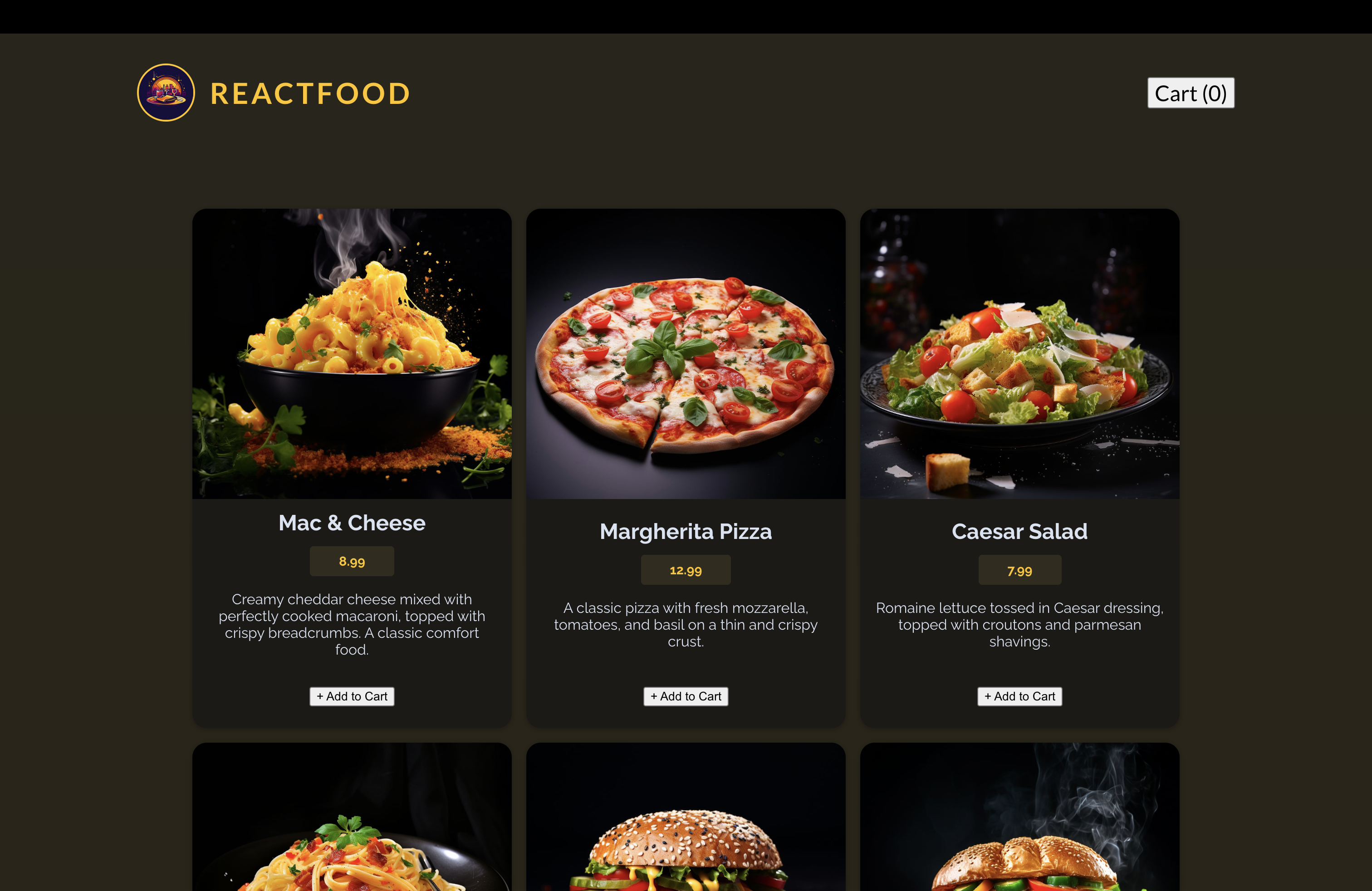Click the 8.99 price tag

[352, 561]
